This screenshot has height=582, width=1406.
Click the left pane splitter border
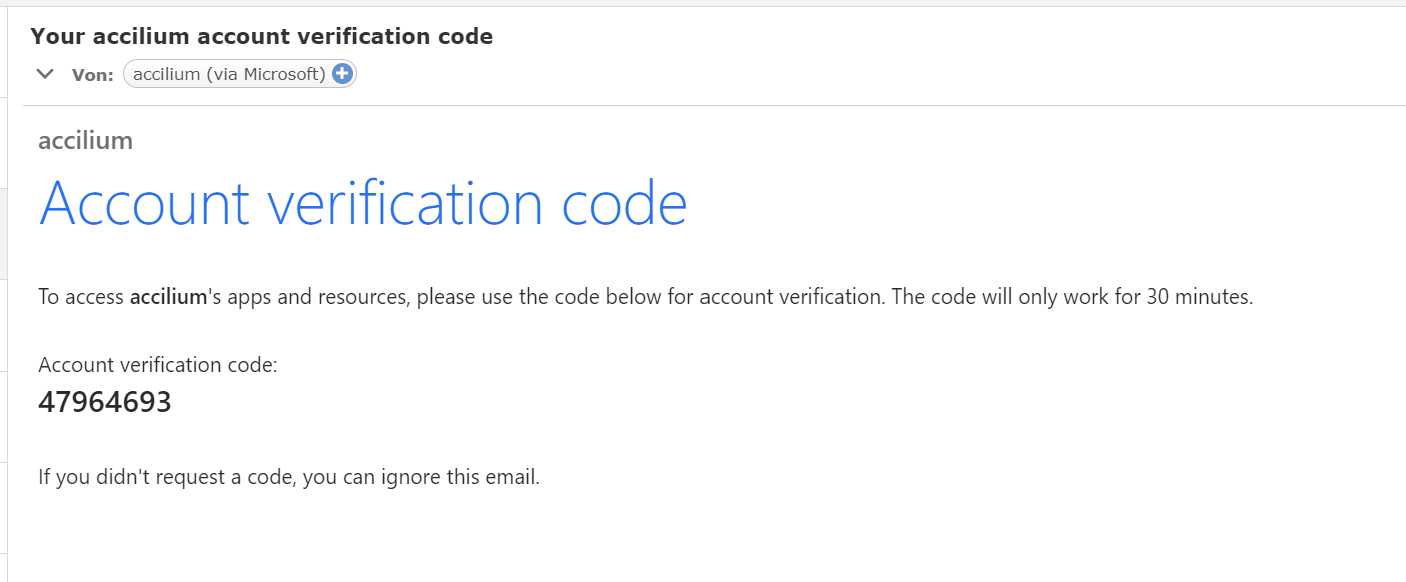coord(8,291)
